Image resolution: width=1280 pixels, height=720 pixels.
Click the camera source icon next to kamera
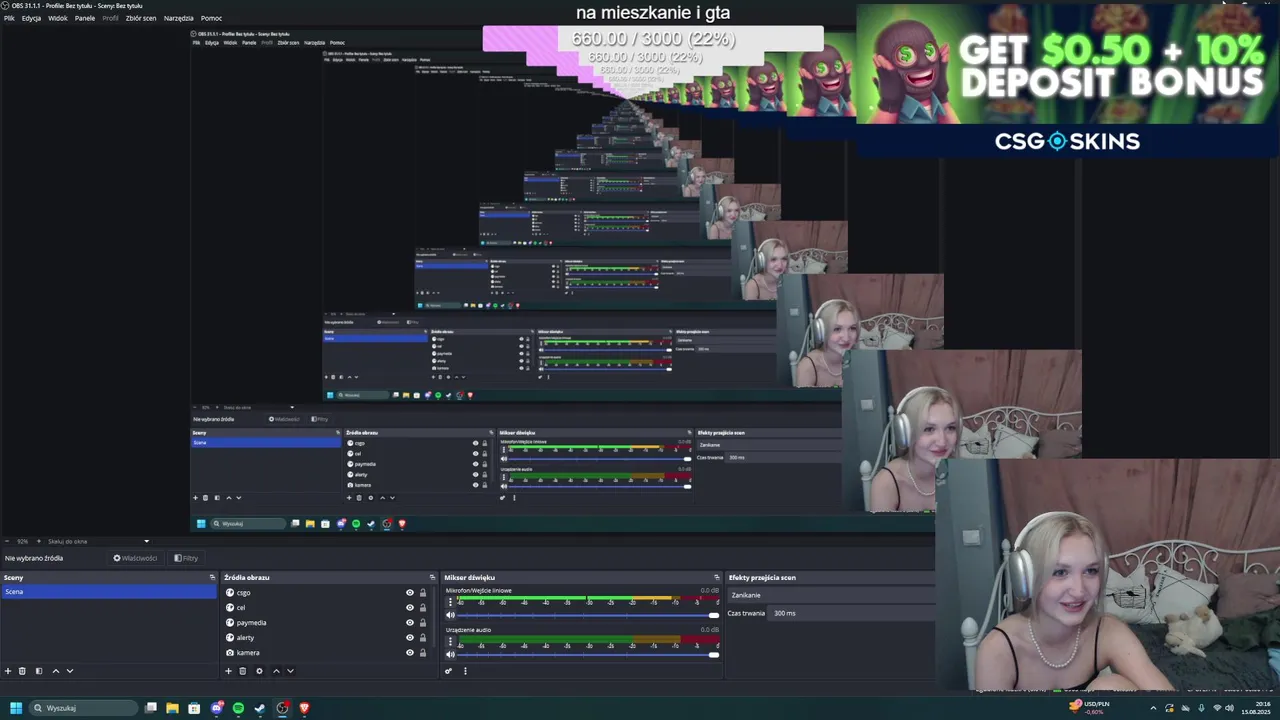tap(230, 652)
